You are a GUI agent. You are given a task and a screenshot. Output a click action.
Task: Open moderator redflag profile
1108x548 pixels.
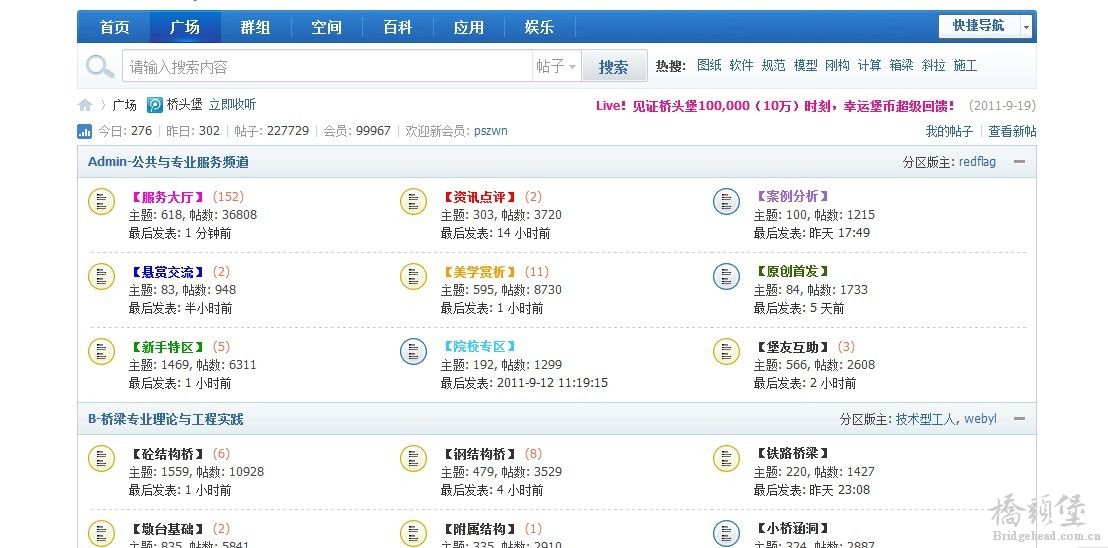pyautogui.click(x=977, y=162)
